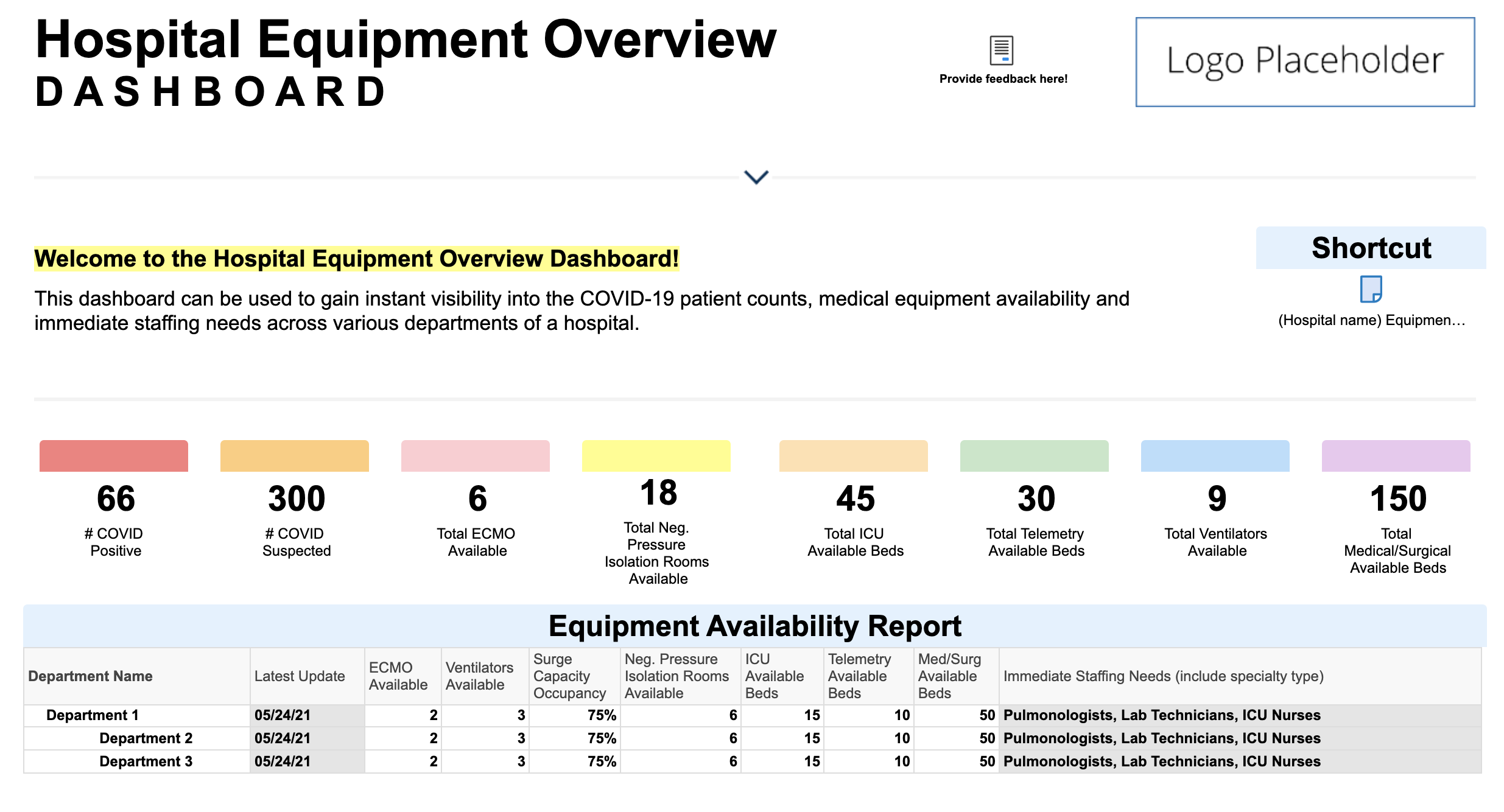Select the Department 2 row
The image size is (1504, 812).
pyautogui.click(x=146, y=738)
